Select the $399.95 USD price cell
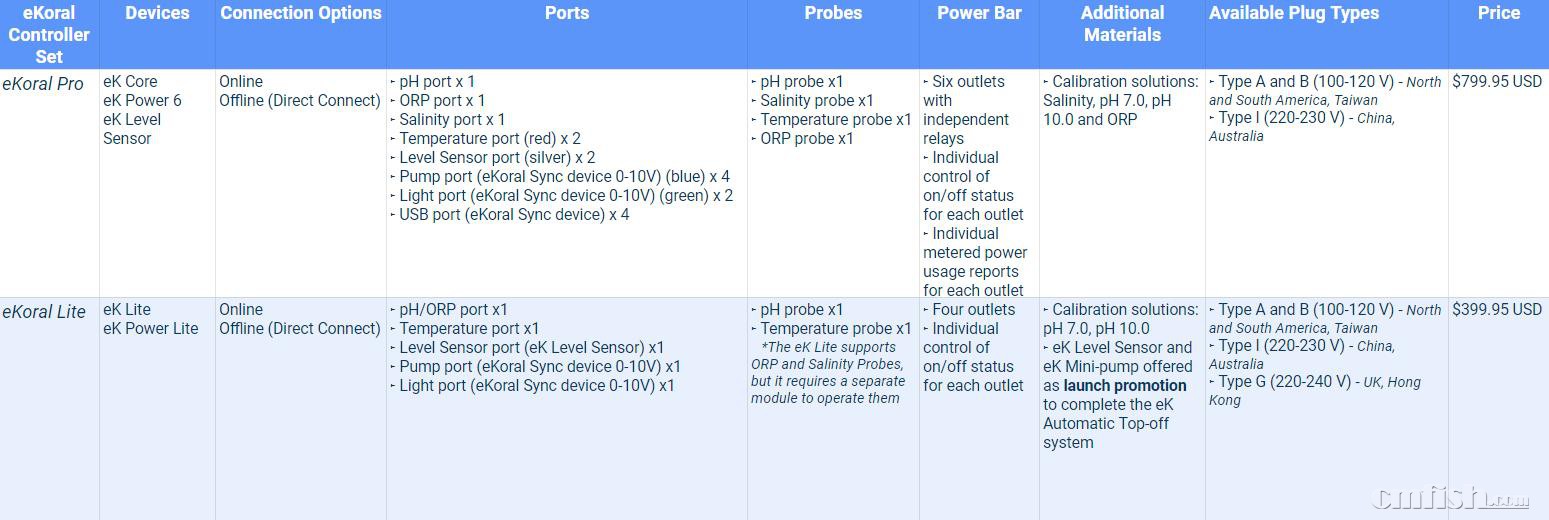Viewport: 1549px width, 520px height. [1497, 310]
